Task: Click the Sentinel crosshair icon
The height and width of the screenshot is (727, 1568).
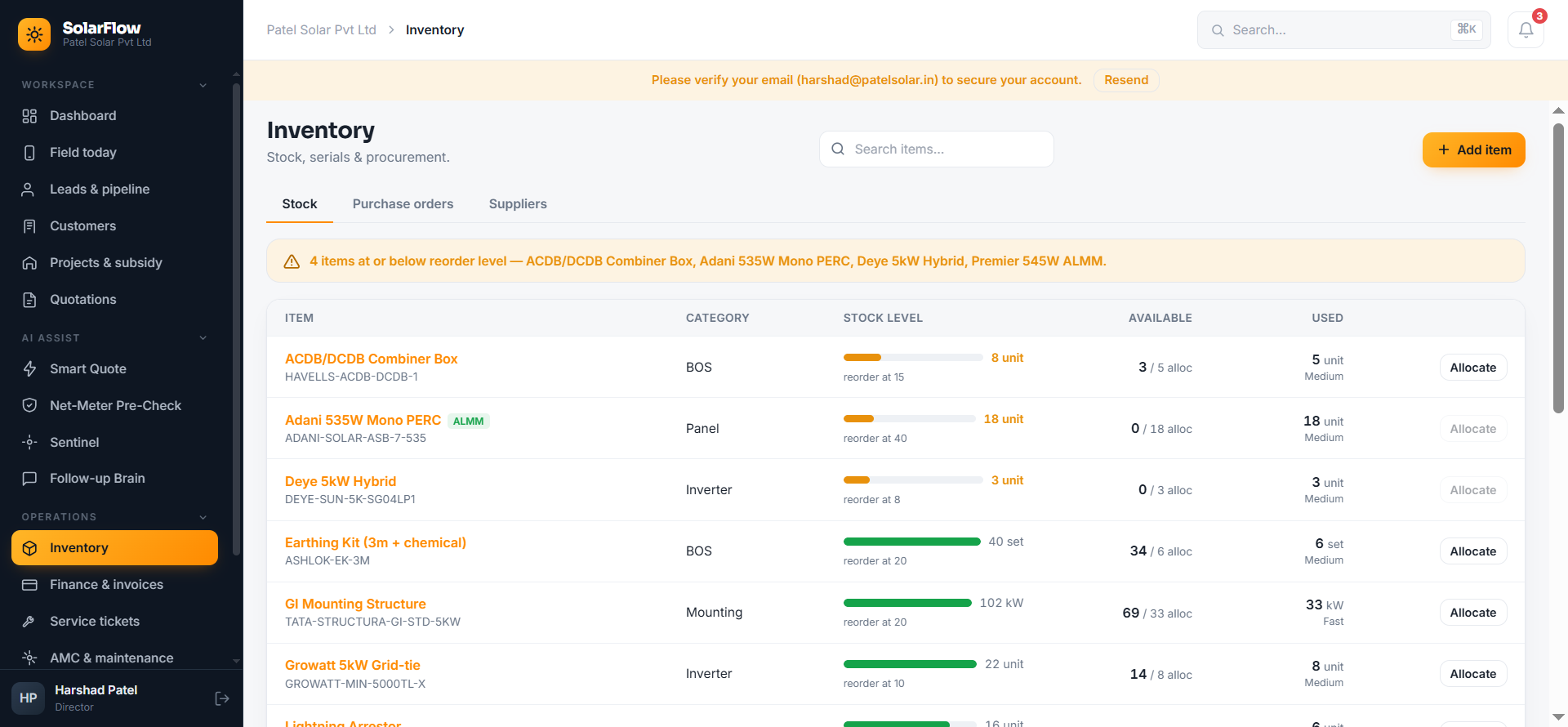Action: 29,443
